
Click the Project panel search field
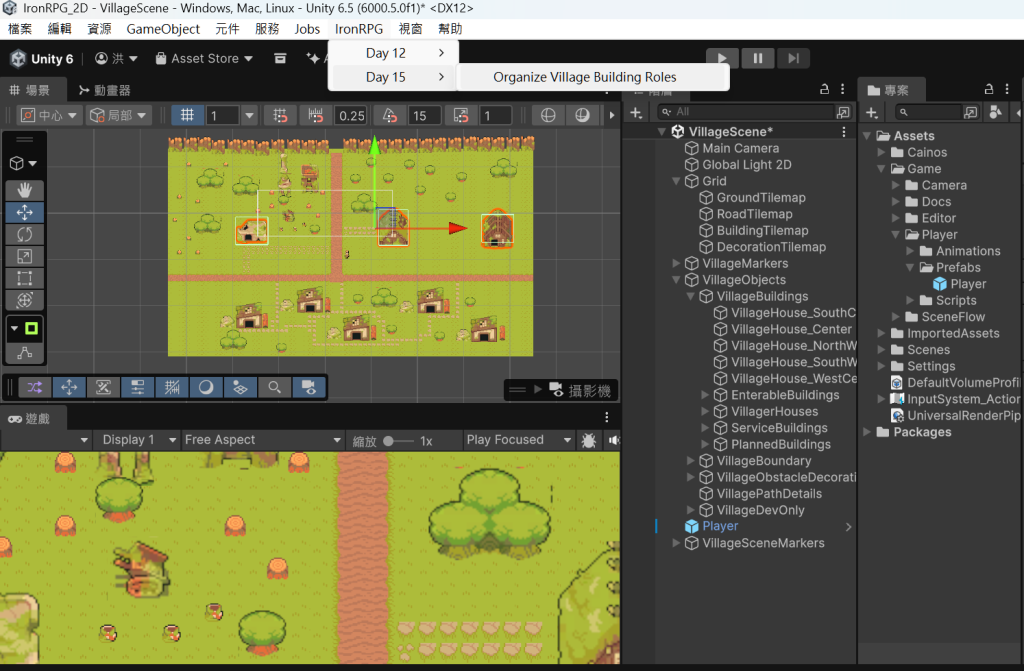point(929,112)
